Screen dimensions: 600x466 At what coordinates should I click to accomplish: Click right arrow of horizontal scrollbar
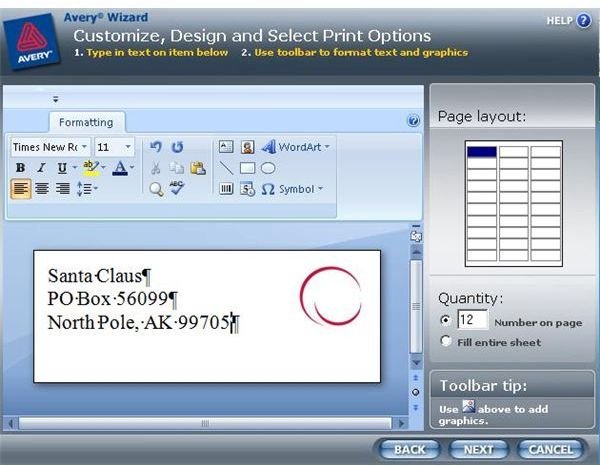401,424
